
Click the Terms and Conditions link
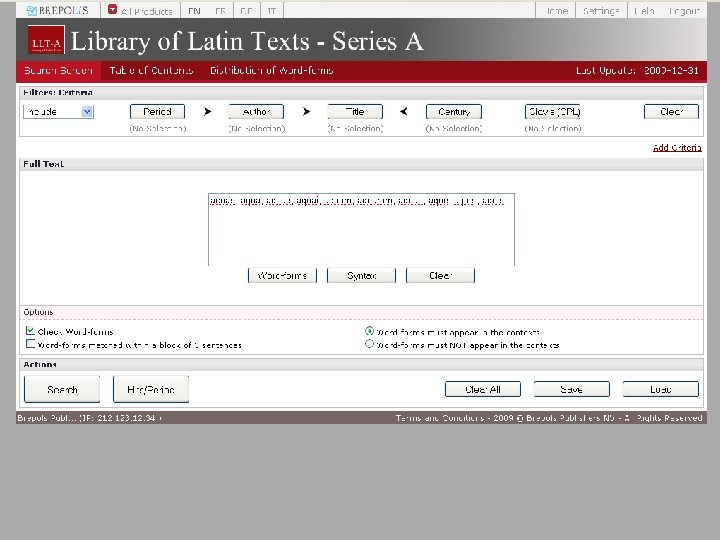click(x=440, y=418)
